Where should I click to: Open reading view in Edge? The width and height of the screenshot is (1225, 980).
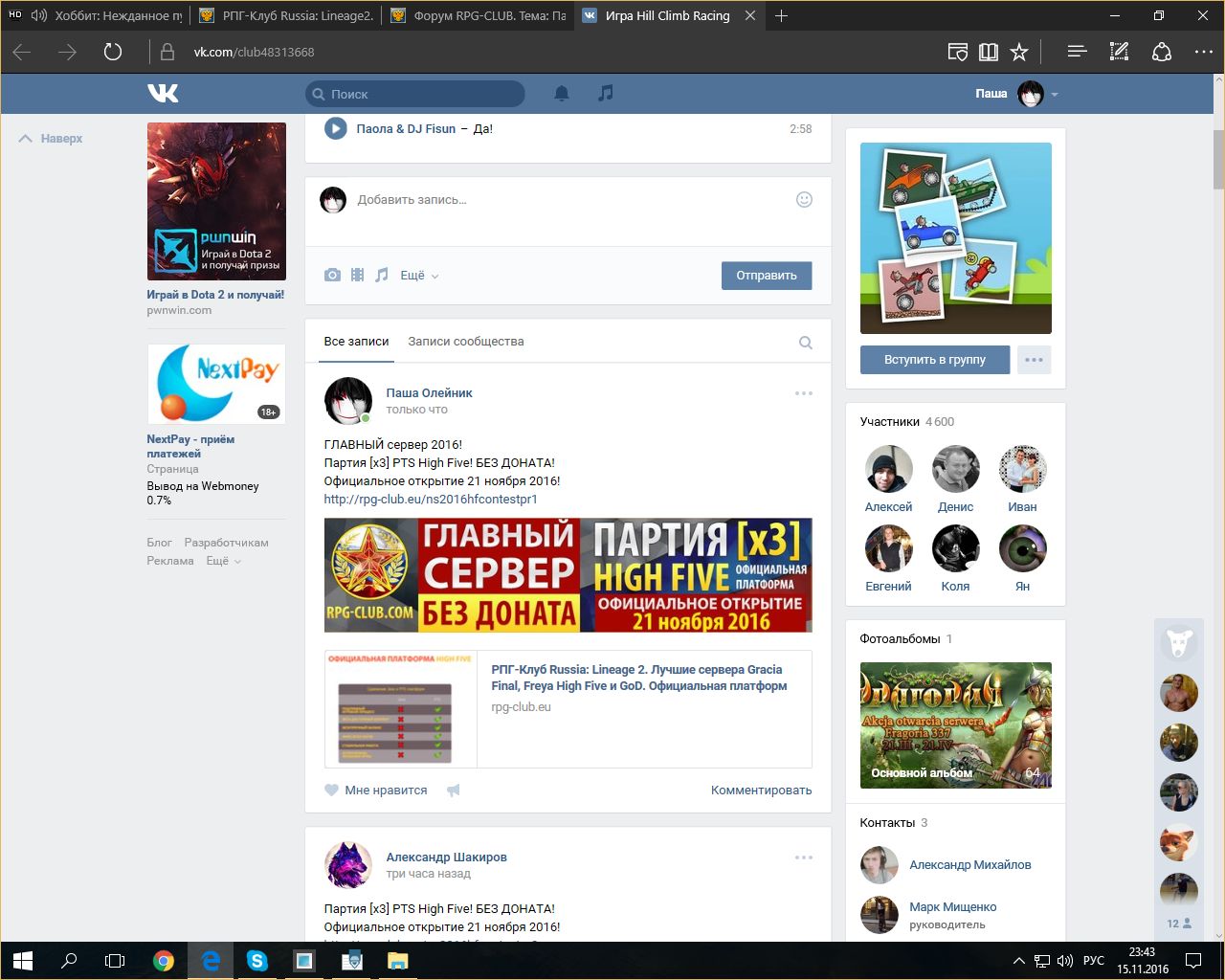tap(989, 52)
